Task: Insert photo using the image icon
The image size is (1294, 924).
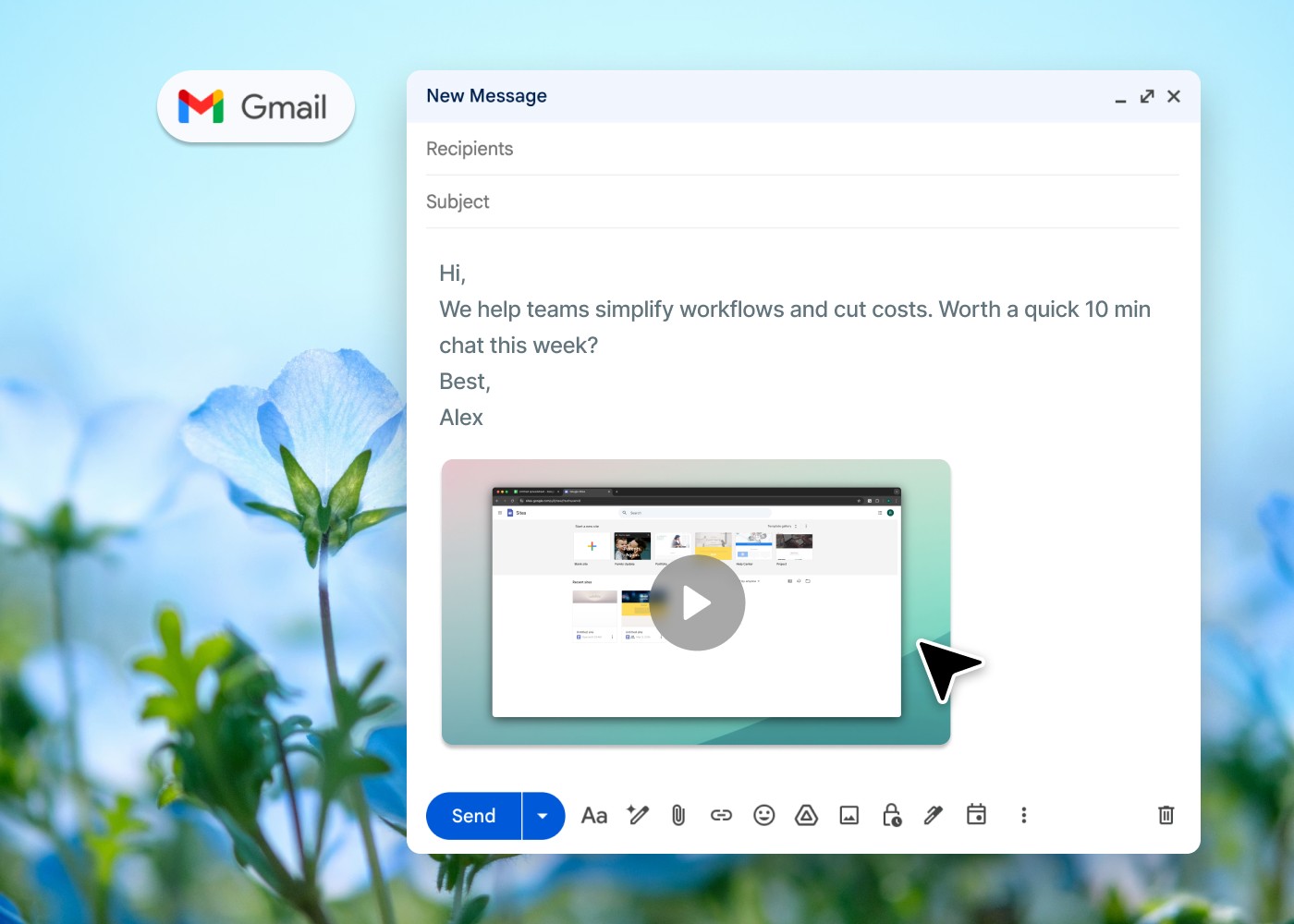Action: [849, 815]
